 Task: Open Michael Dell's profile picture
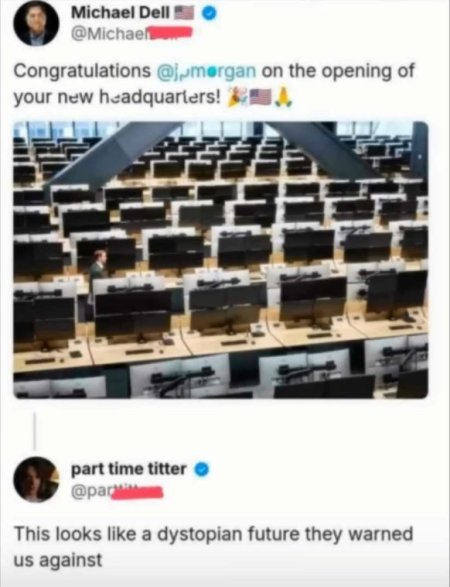(x=36, y=23)
